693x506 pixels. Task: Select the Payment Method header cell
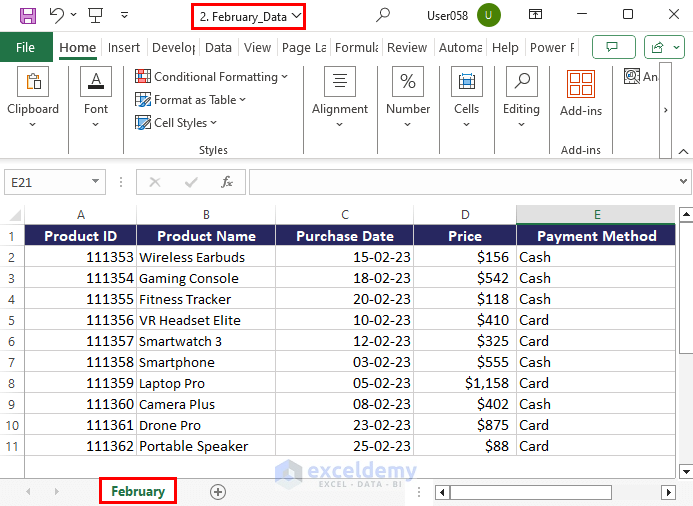pyautogui.click(x=596, y=236)
